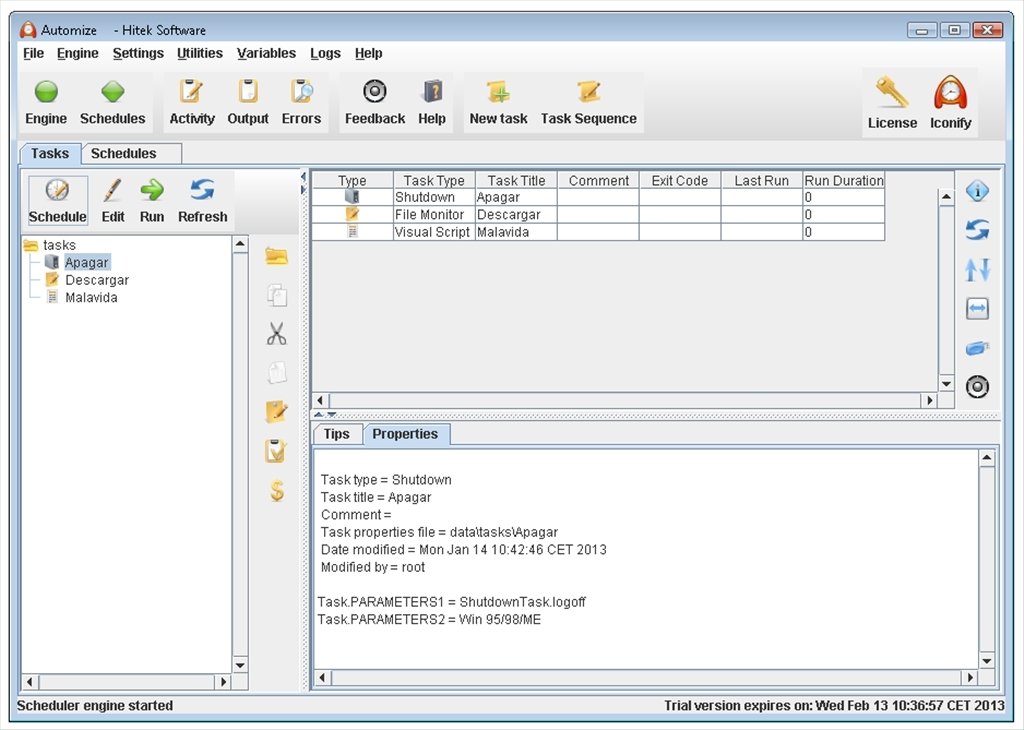Click the black circular target icon on right
This screenshot has height=730, width=1024.
[x=977, y=387]
